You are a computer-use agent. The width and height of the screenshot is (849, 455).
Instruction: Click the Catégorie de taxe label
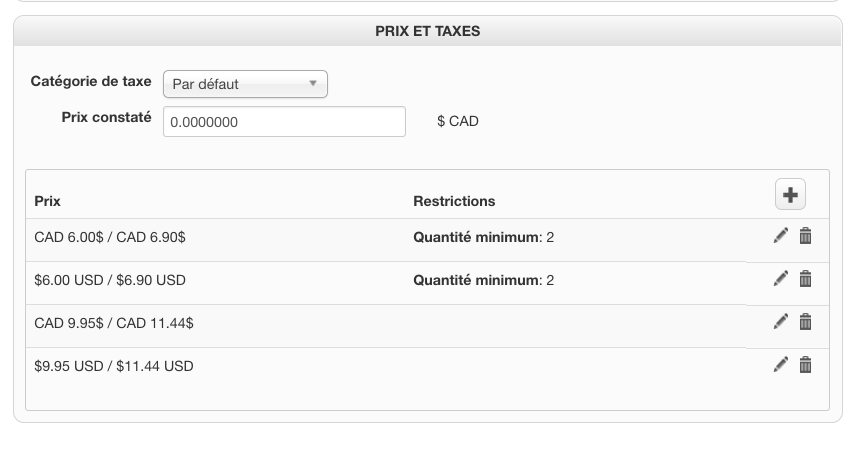(91, 82)
